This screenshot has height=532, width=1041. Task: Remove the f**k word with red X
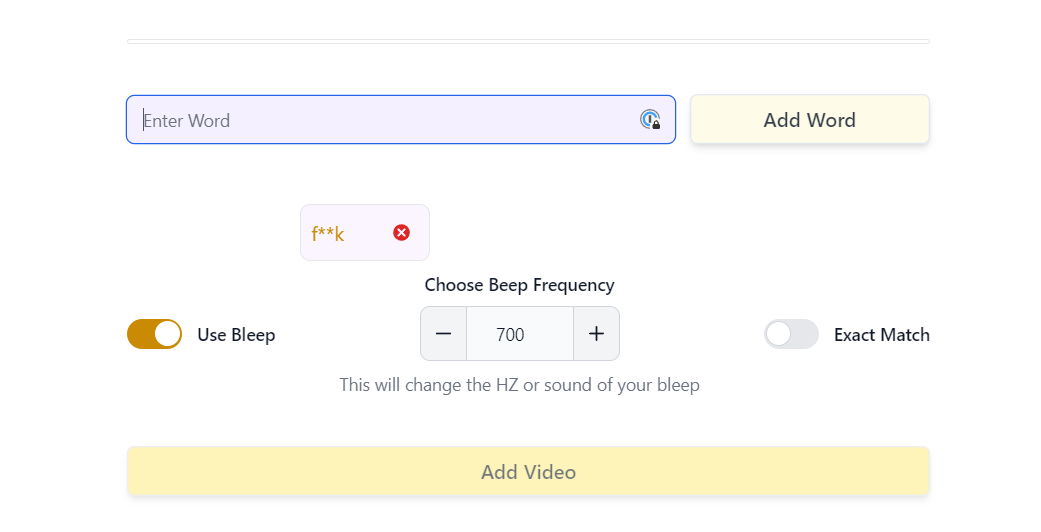(401, 233)
